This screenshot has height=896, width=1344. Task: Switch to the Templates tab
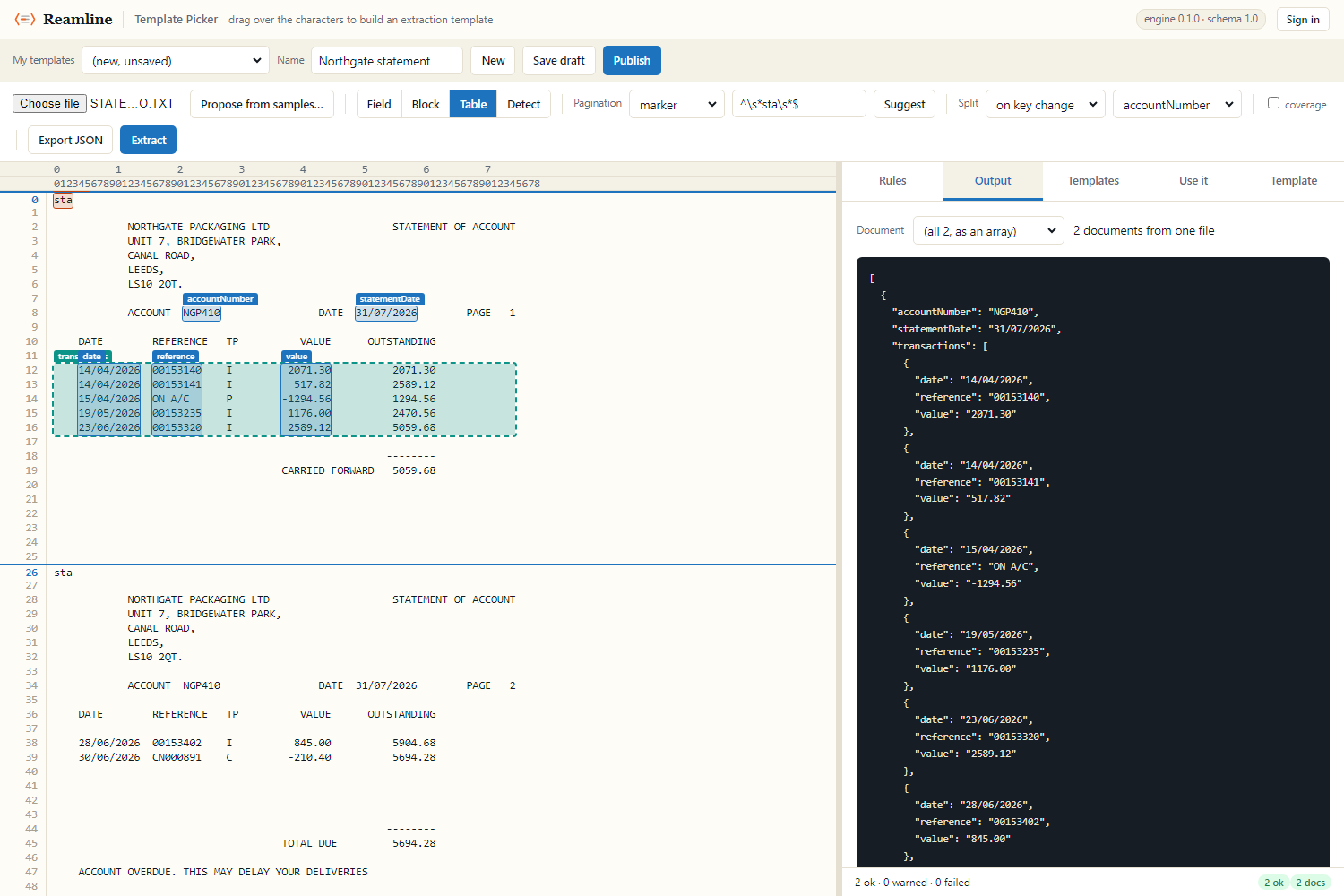coord(1093,181)
